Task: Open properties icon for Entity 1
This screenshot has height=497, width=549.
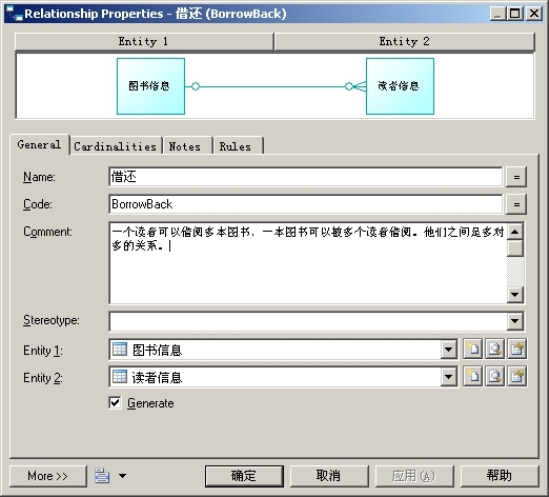Action: point(517,349)
